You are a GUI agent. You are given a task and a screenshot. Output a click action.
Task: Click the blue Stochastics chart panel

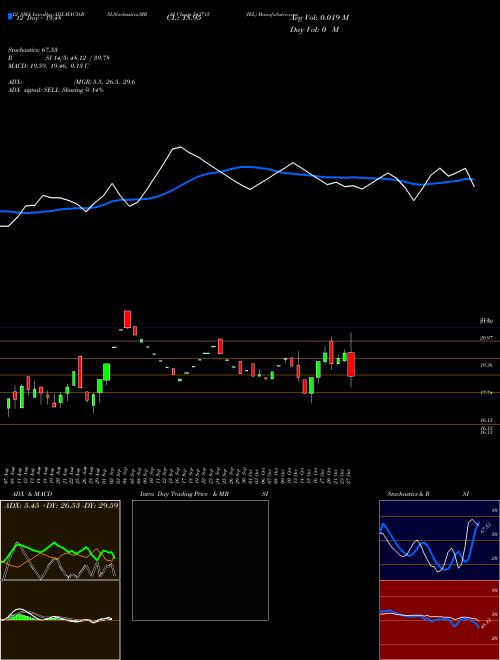click(x=439, y=540)
